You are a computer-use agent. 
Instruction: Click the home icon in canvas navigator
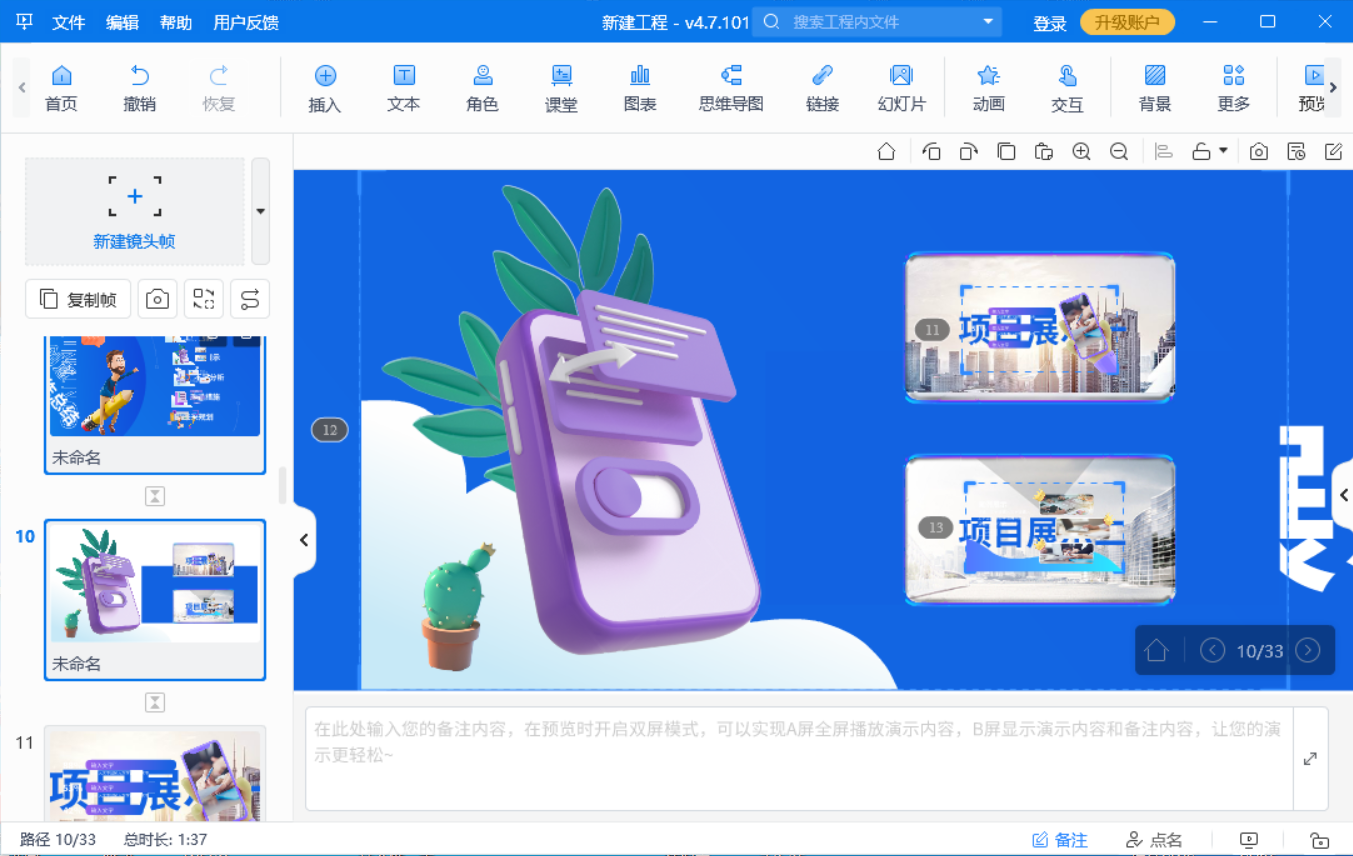1157,651
